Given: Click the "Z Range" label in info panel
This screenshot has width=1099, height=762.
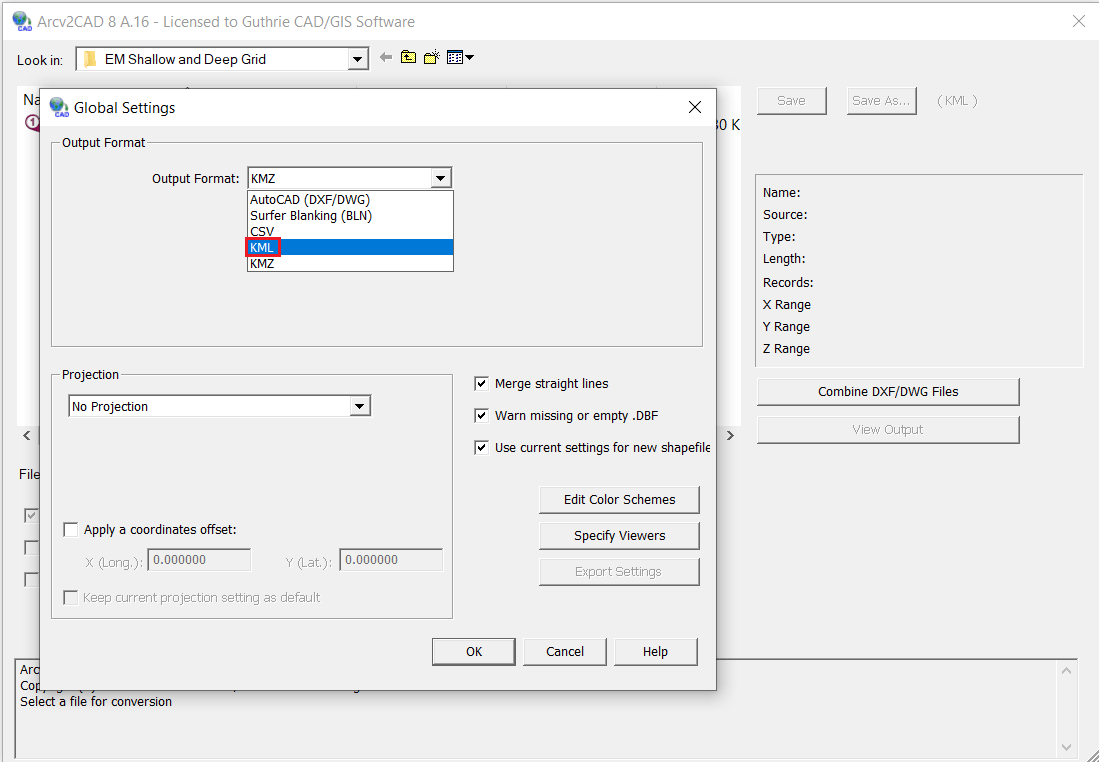Looking at the screenshot, I should (786, 349).
